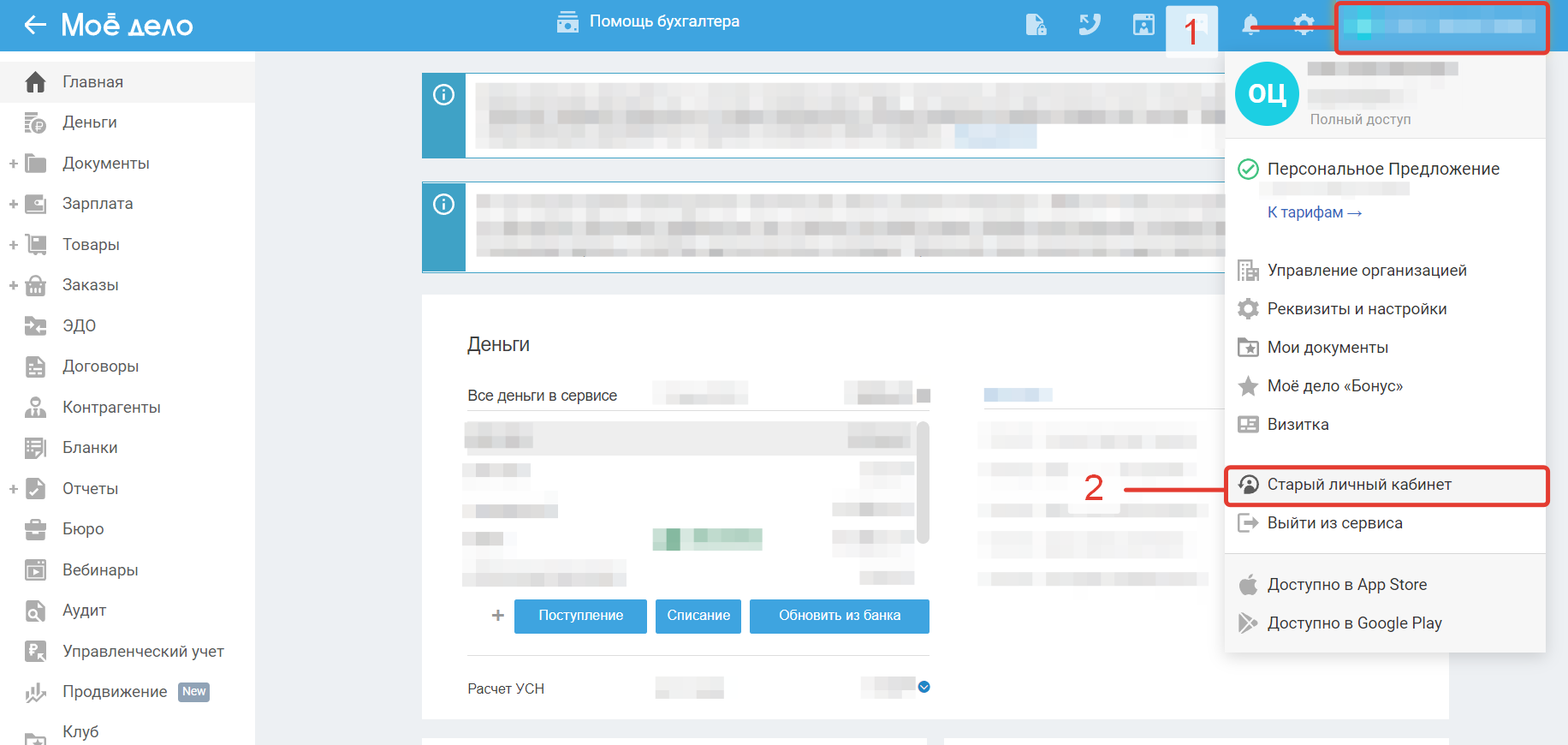Click the Списание button
Screen dimensions: 1568x745
[x=698, y=616]
